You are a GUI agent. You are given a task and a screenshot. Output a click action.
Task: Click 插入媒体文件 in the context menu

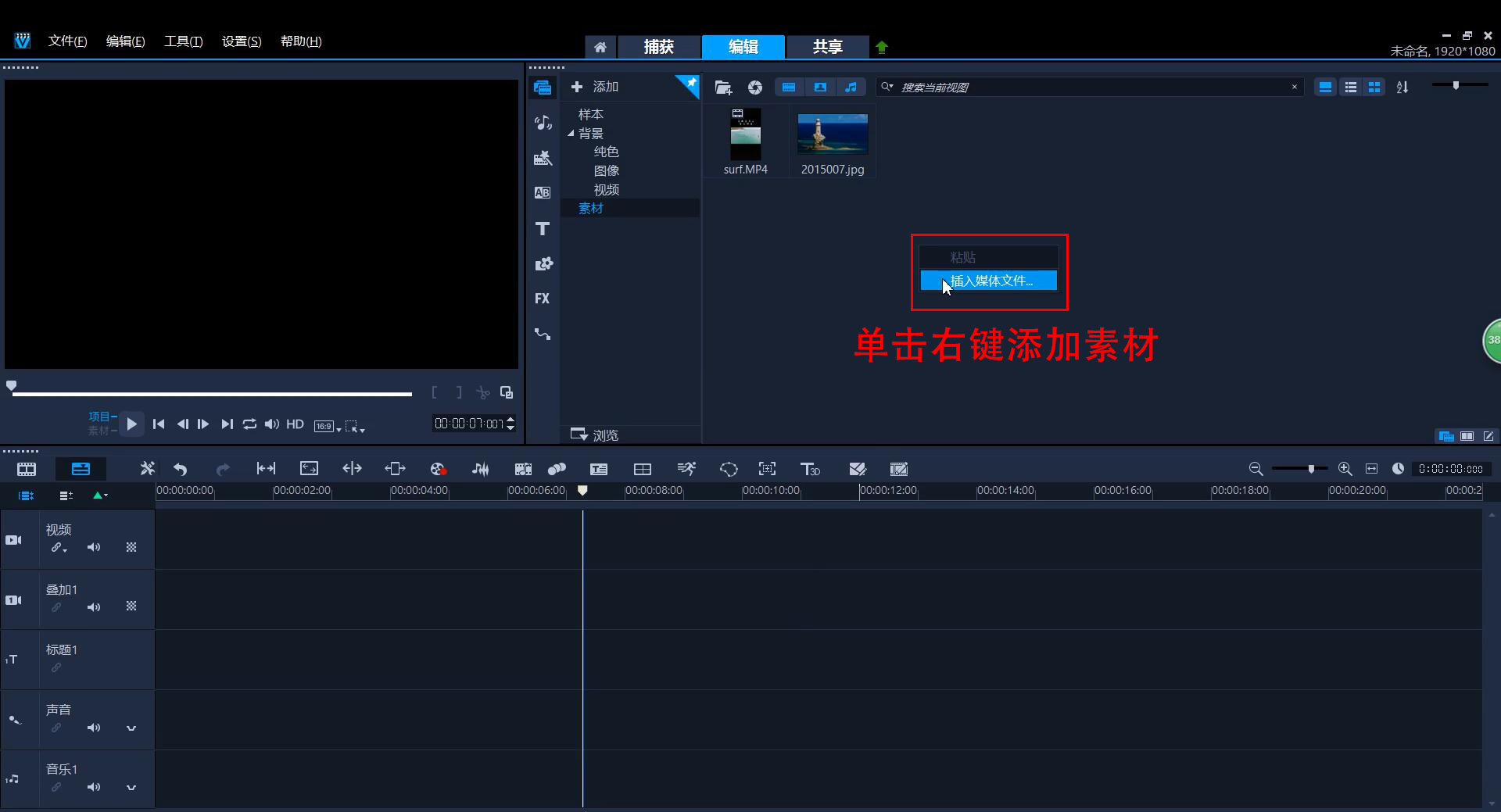[x=989, y=280]
